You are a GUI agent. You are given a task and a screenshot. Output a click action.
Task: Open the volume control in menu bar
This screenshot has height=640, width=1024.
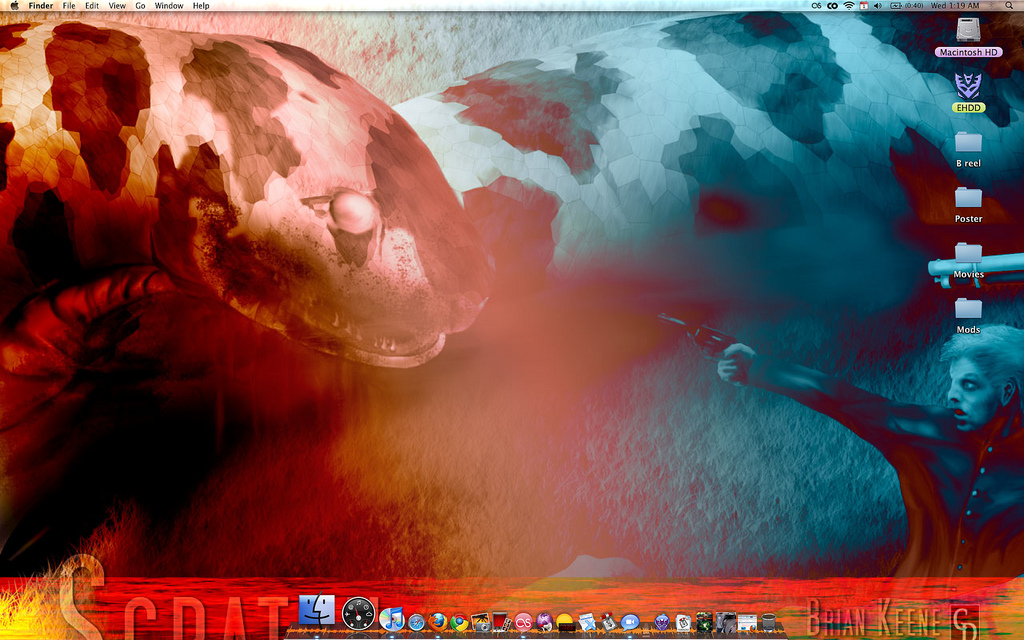click(877, 5)
